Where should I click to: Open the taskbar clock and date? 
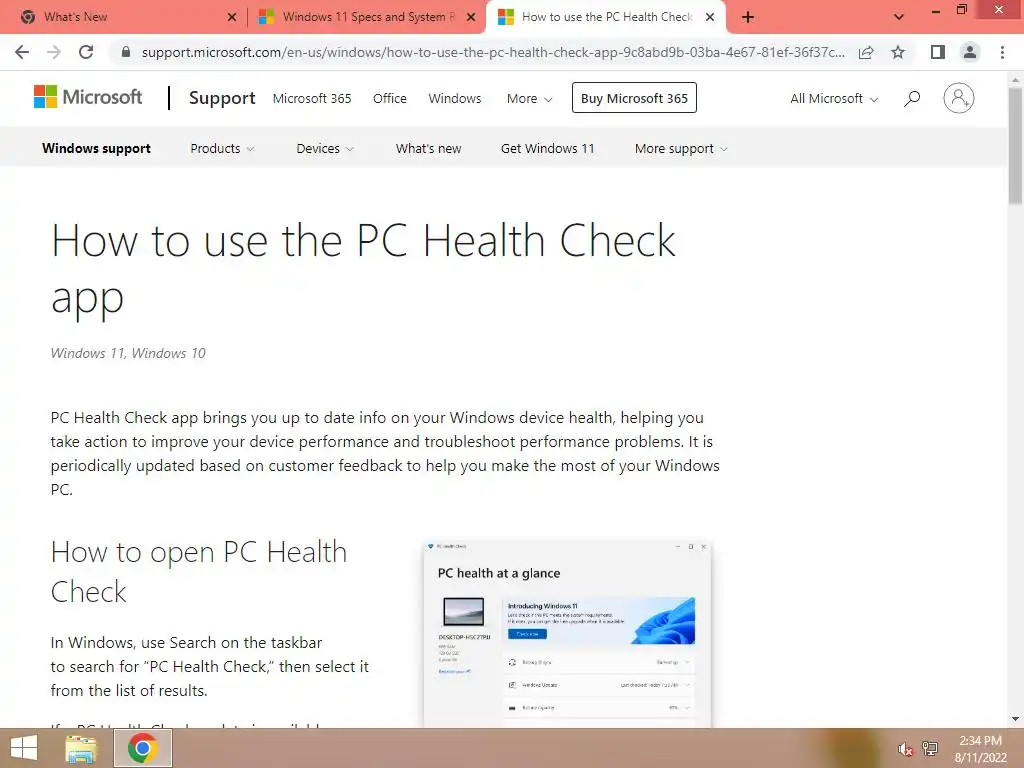(x=980, y=748)
